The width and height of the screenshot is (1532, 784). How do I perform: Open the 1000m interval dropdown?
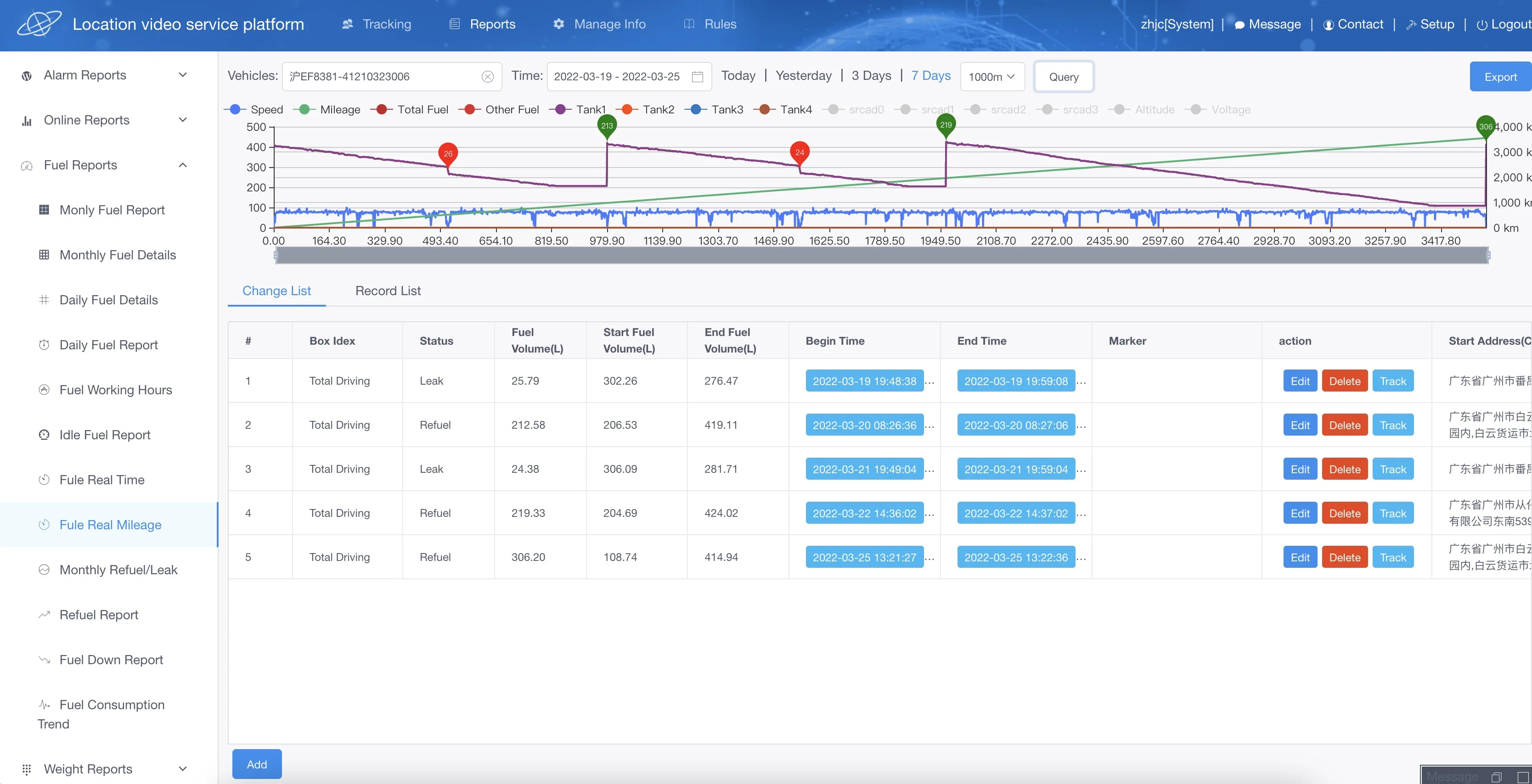pyautogui.click(x=991, y=77)
